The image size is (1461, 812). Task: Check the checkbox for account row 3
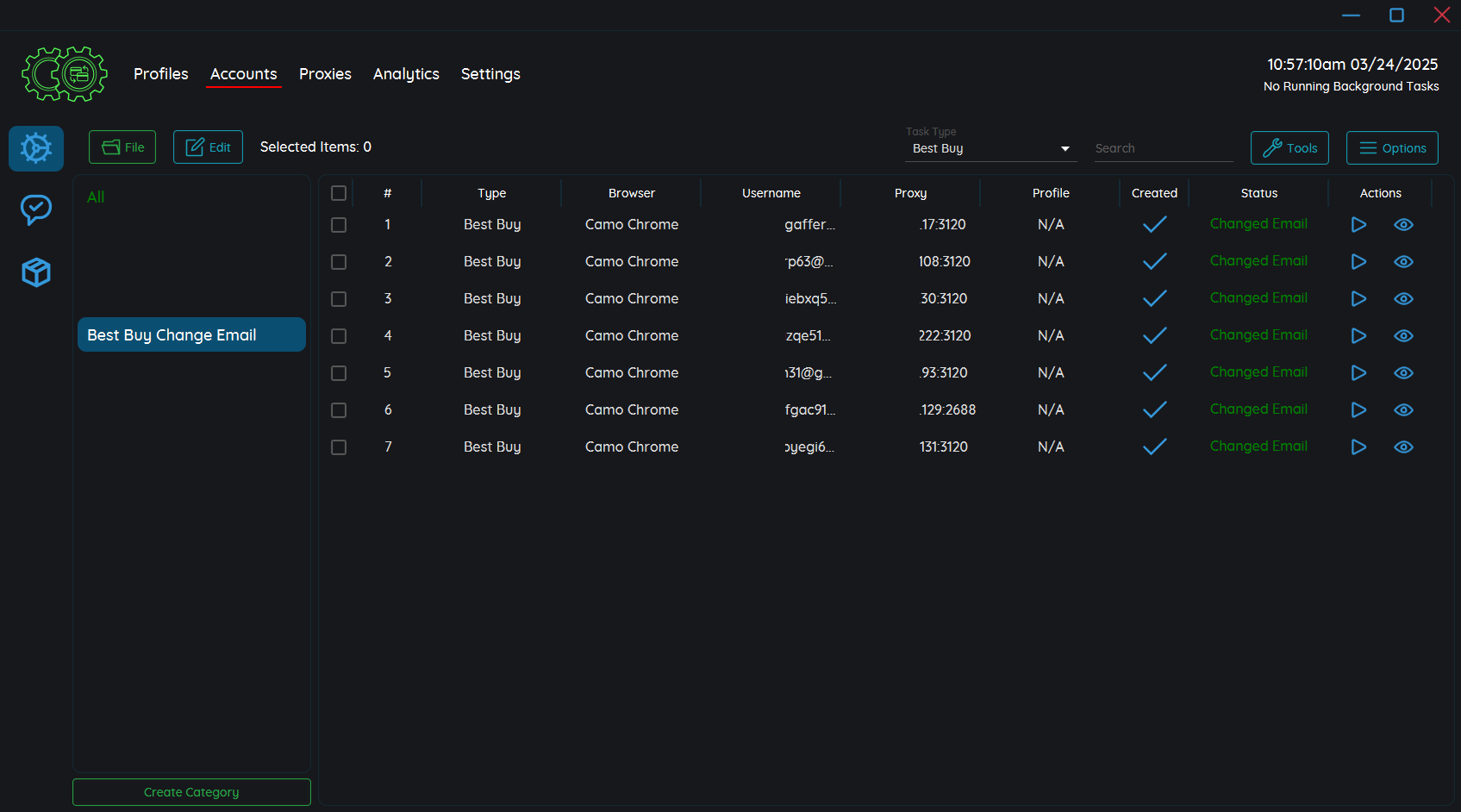tap(339, 299)
